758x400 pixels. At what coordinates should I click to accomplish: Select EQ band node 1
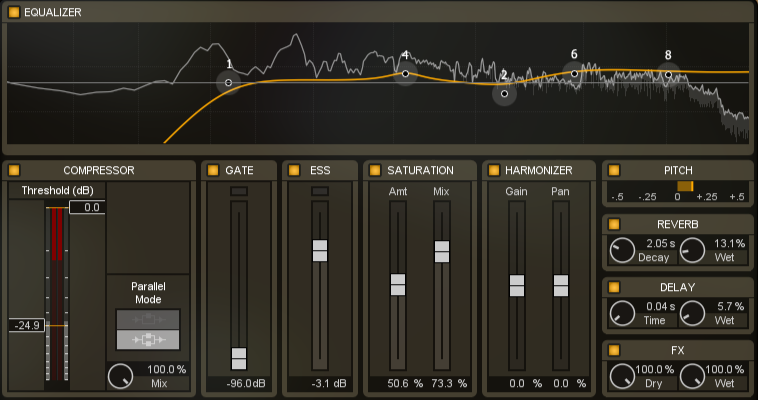(229, 83)
